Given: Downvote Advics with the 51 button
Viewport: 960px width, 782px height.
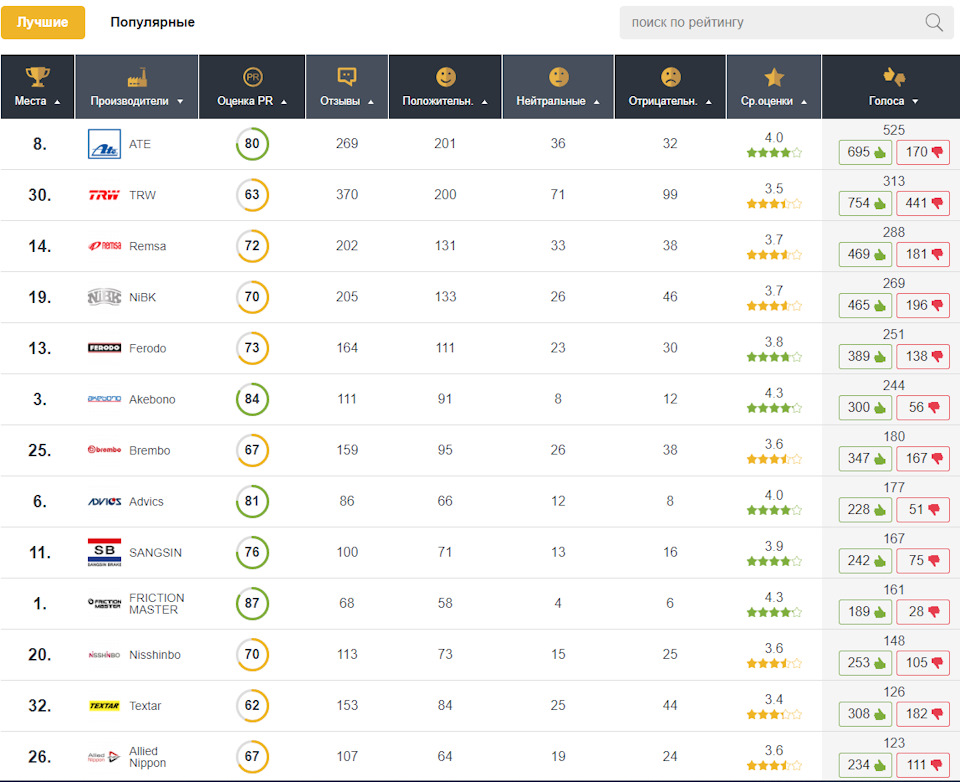Looking at the screenshot, I should click(923, 509).
